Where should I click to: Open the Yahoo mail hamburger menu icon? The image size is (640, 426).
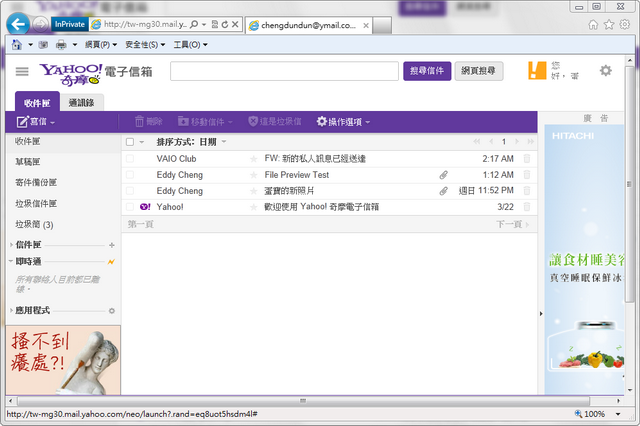click(x=22, y=72)
